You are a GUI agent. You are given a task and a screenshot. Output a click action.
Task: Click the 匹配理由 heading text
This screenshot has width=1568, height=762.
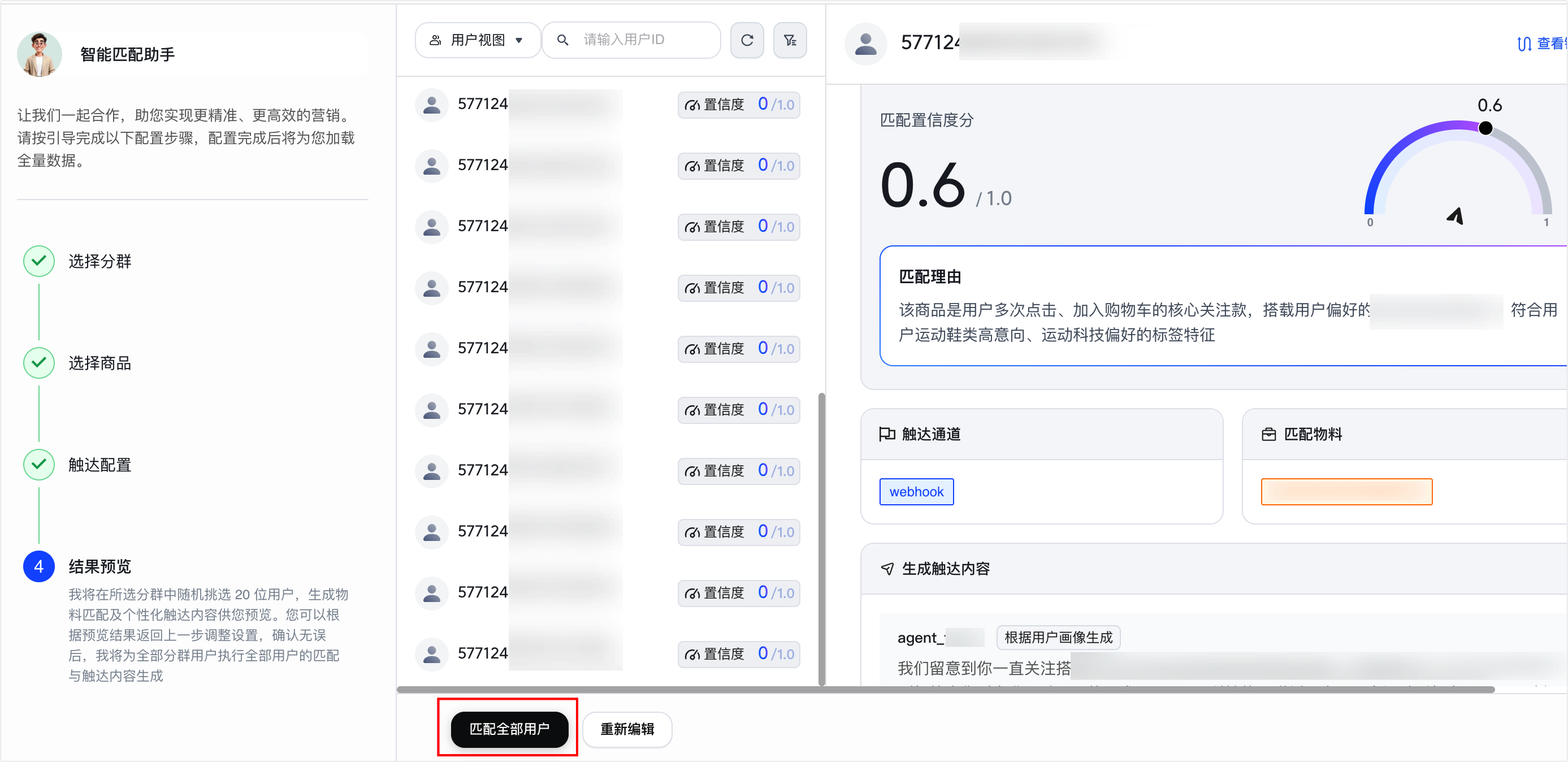pos(929,276)
